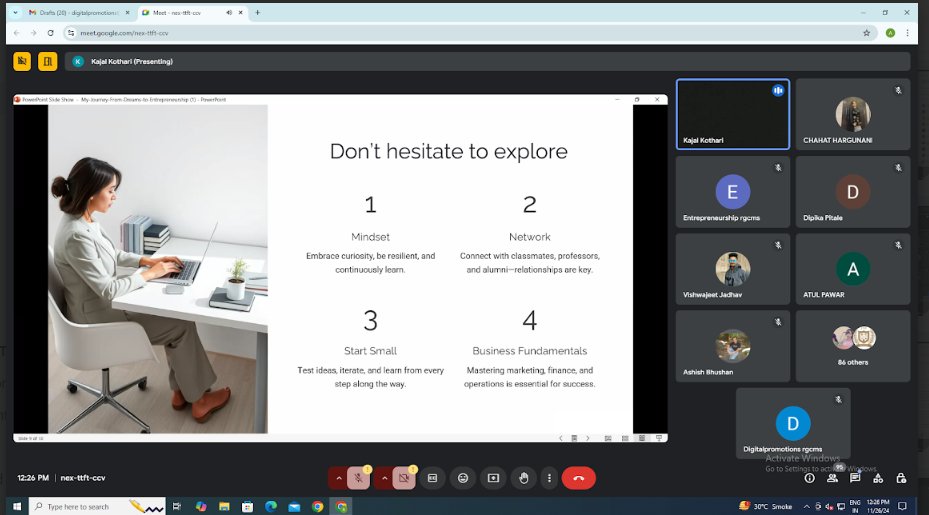Leave the call with red hang-up button
The image size is (929, 515).
(x=578, y=478)
